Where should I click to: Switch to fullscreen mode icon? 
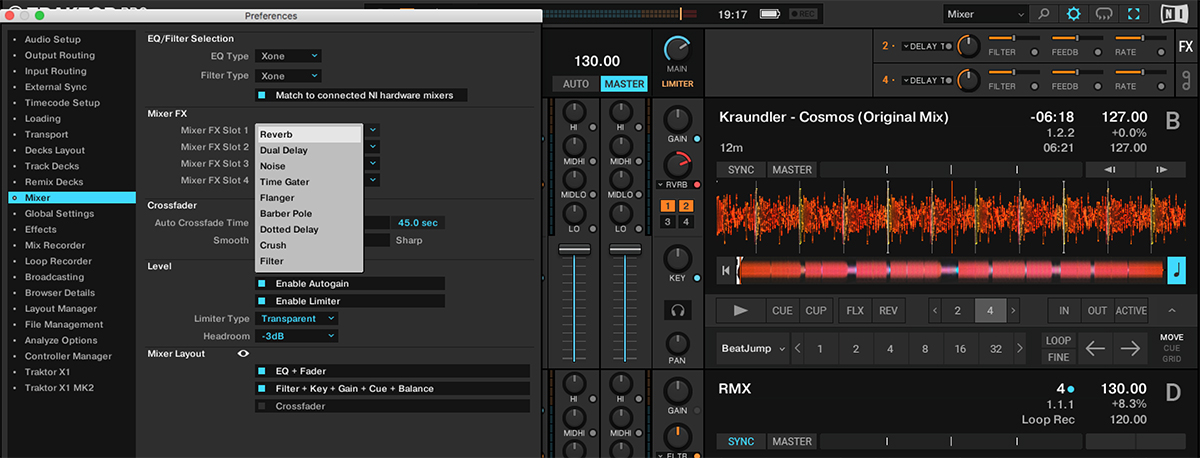1134,14
